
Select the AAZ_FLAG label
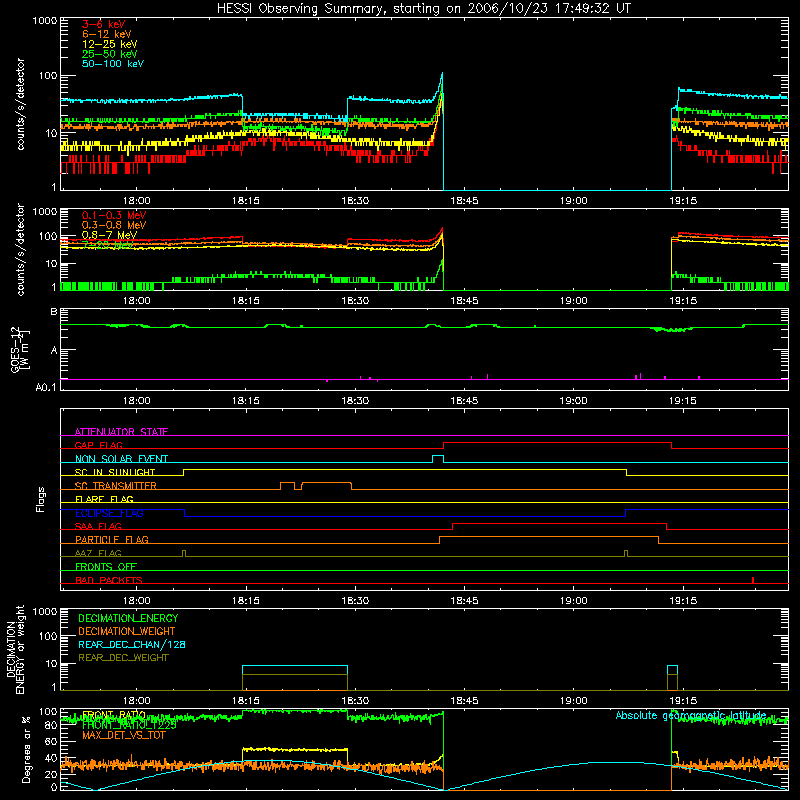click(x=98, y=553)
